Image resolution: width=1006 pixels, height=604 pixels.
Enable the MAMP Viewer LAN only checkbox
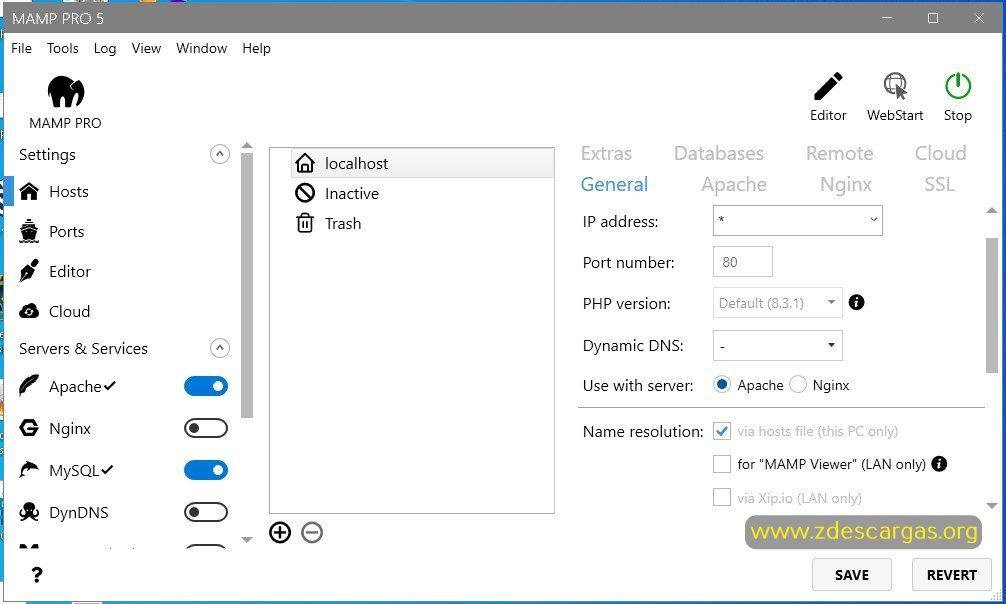[722, 463]
